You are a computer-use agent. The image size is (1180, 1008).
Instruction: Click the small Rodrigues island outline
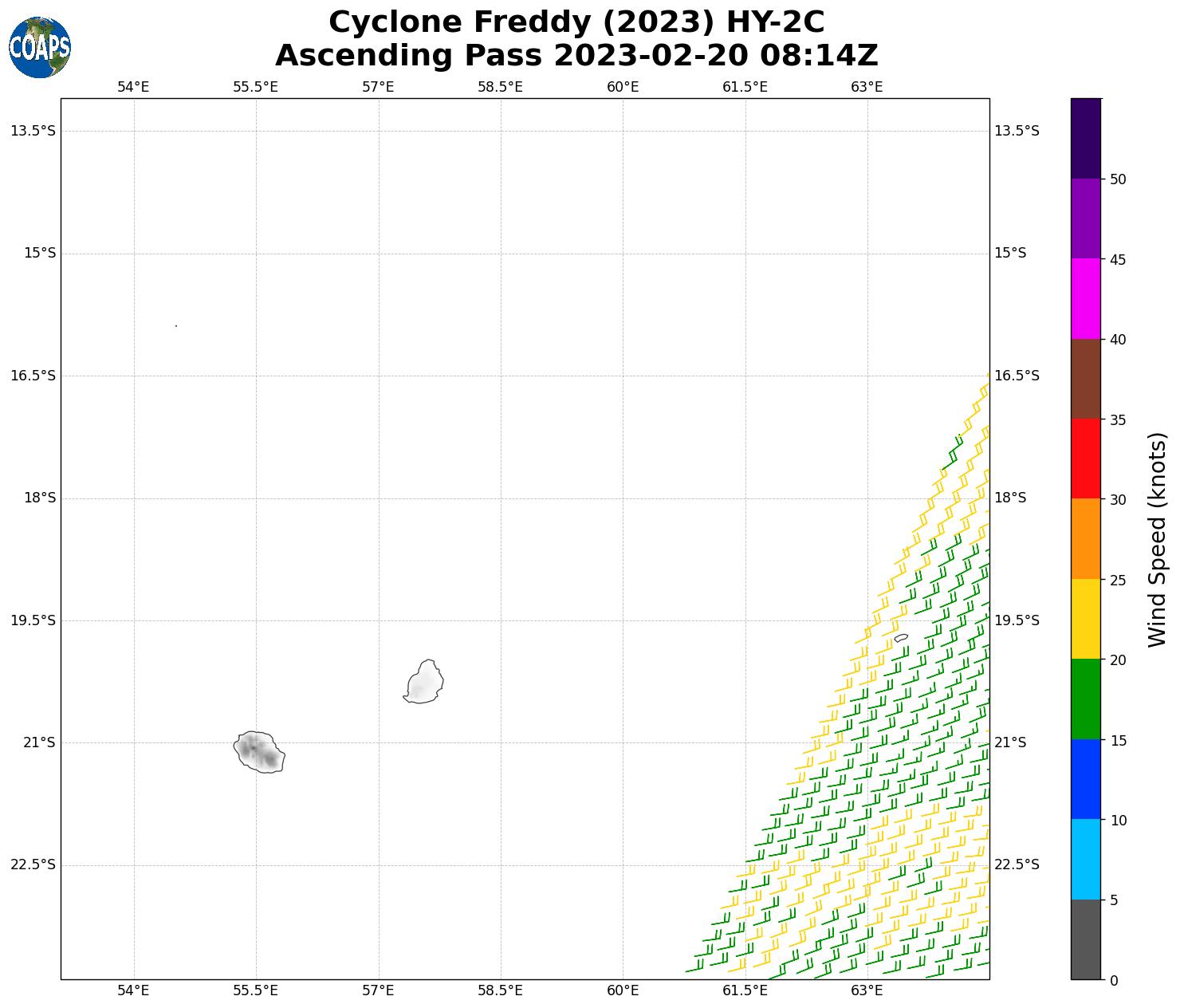pos(901,638)
